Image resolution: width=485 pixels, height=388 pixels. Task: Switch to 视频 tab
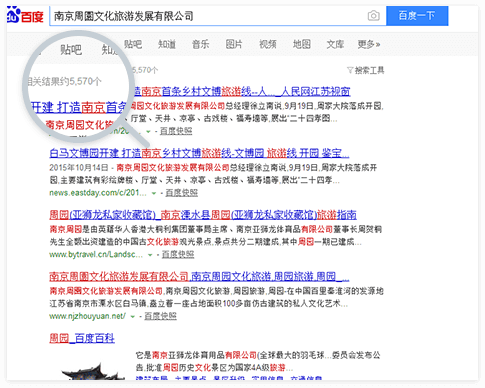tap(268, 44)
